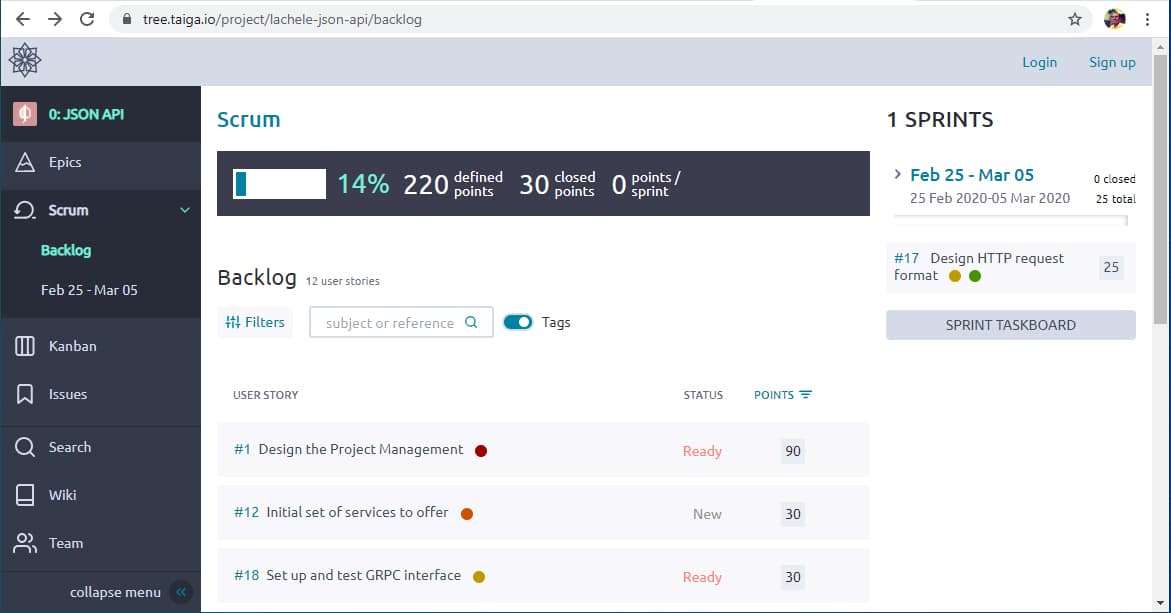Image resolution: width=1171 pixels, height=613 pixels.
Task: Open Issues via bookmark icon
Action: point(25,394)
